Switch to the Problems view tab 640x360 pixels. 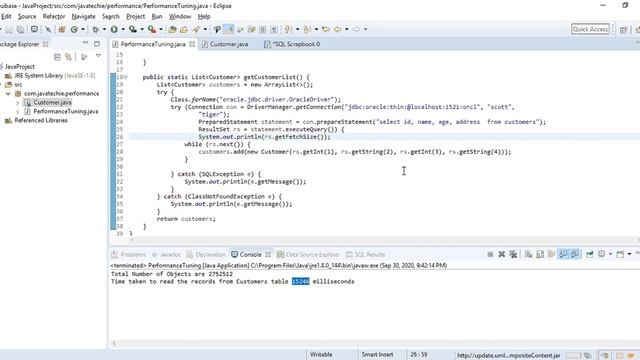pyautogui.click(x=129, y=255)
